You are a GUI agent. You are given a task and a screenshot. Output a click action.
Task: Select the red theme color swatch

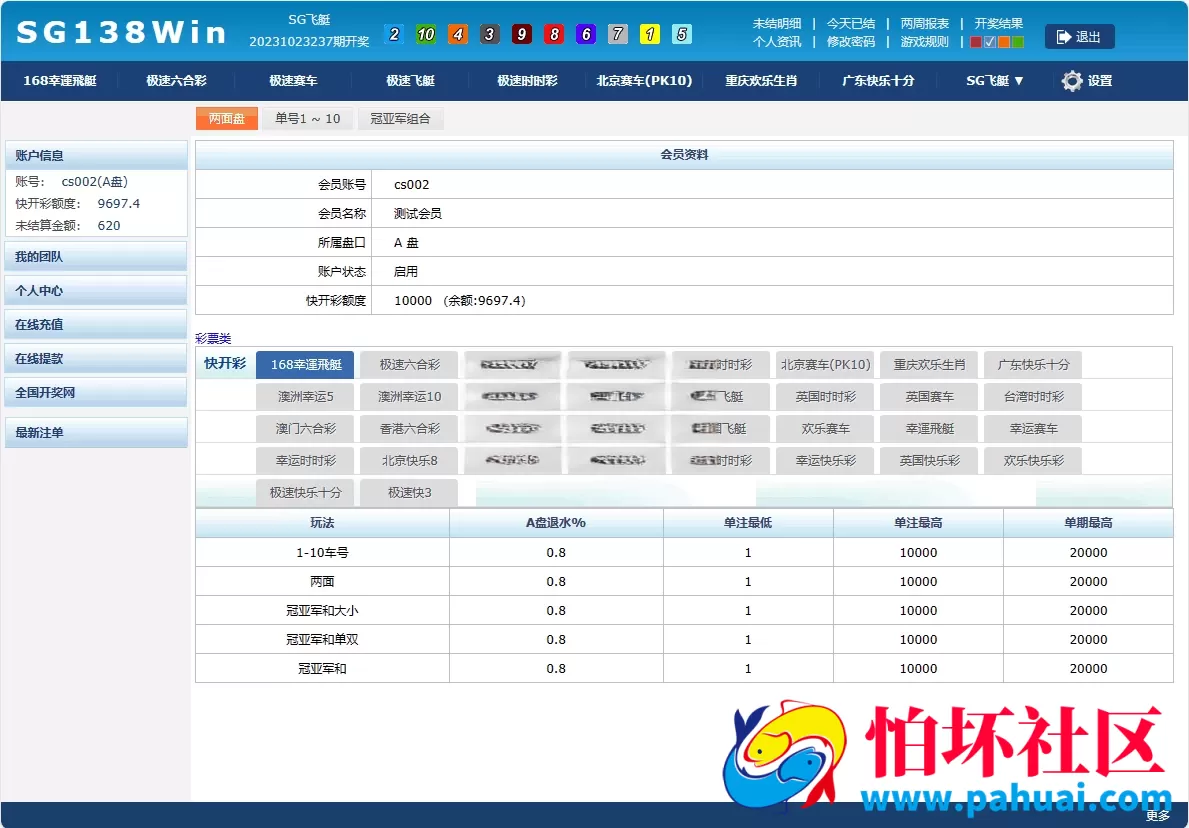(976, 42)
